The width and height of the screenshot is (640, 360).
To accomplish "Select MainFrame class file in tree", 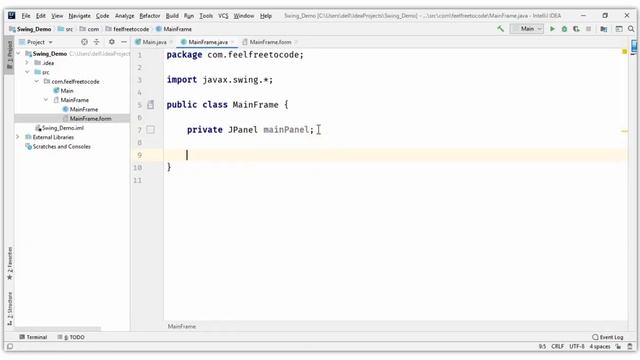I will coord(80,109).
